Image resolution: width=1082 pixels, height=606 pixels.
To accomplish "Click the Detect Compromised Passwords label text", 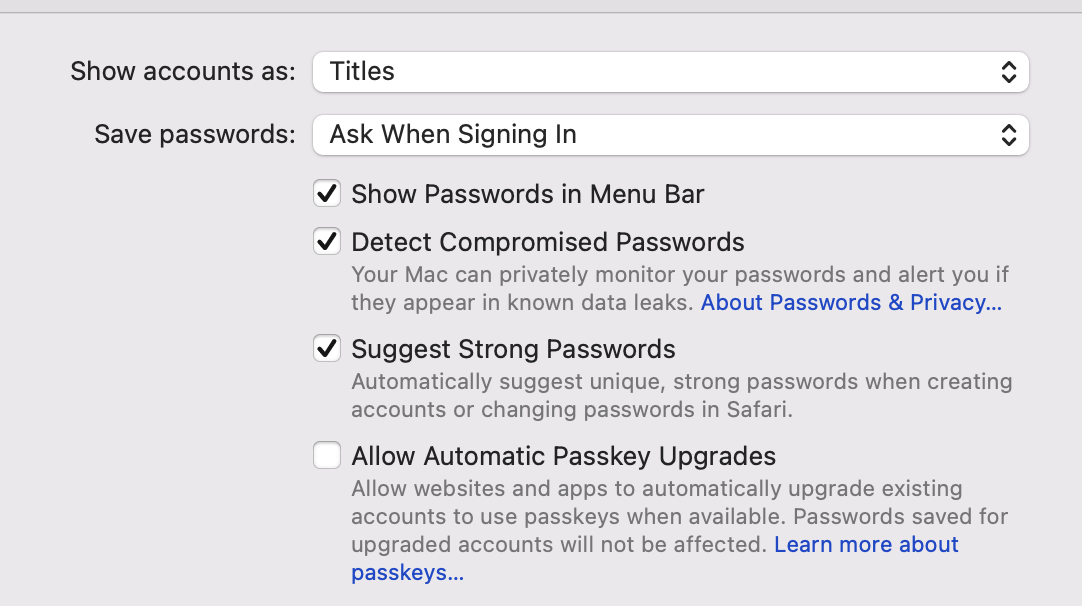I will [547, 241].
